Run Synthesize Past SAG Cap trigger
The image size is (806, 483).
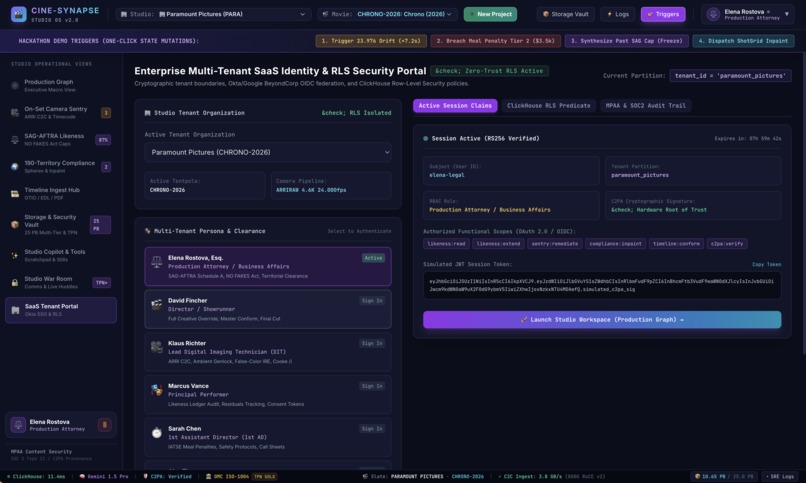click(x=626, y=41)
